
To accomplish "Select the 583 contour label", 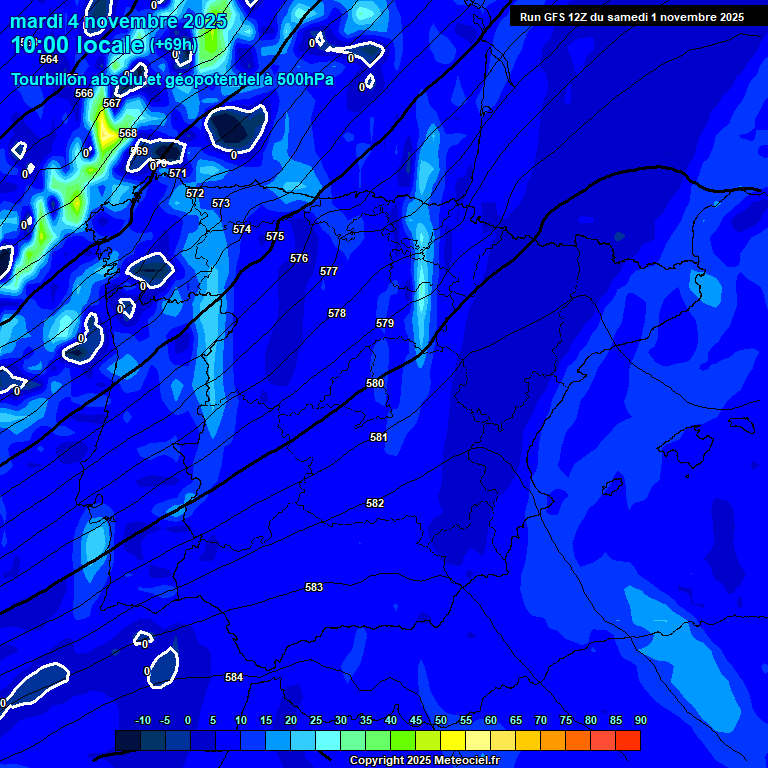I will [314, 587].
